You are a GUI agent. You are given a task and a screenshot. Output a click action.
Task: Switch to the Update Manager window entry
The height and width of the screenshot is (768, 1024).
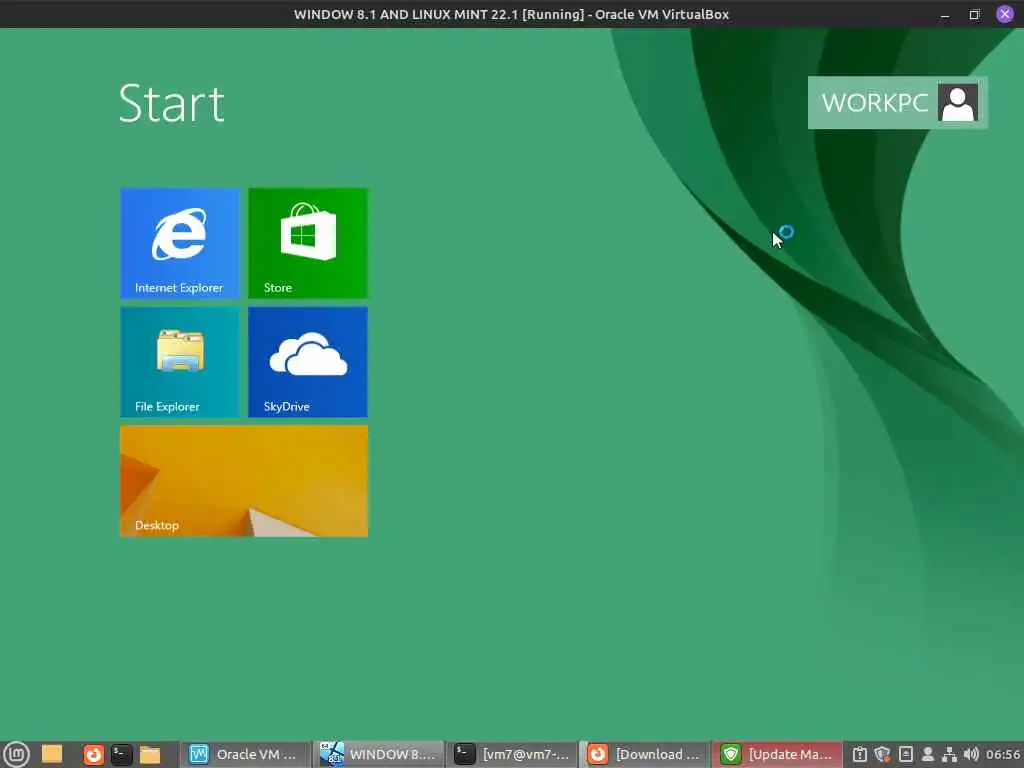[777, 754]
